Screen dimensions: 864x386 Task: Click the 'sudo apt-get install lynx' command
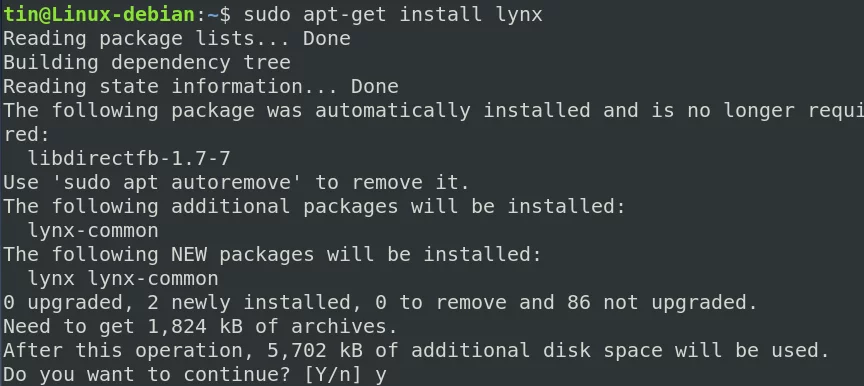(x=393, y=15)
